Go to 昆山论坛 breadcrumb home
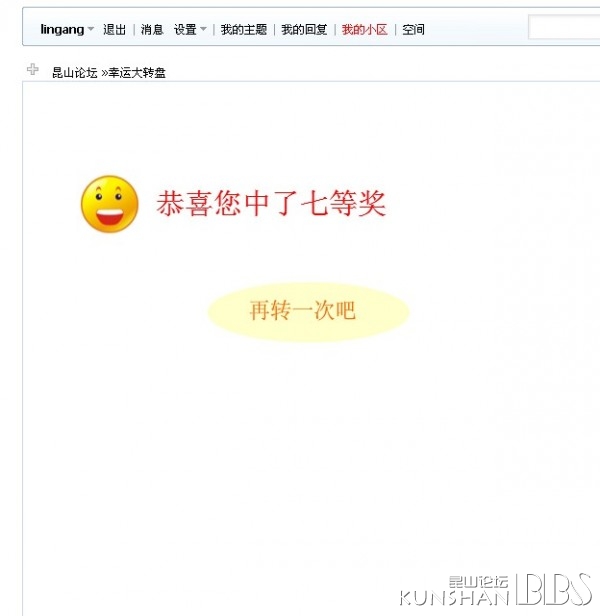The width and height of the screenshot is (600, 616). [x=75, y=73]
